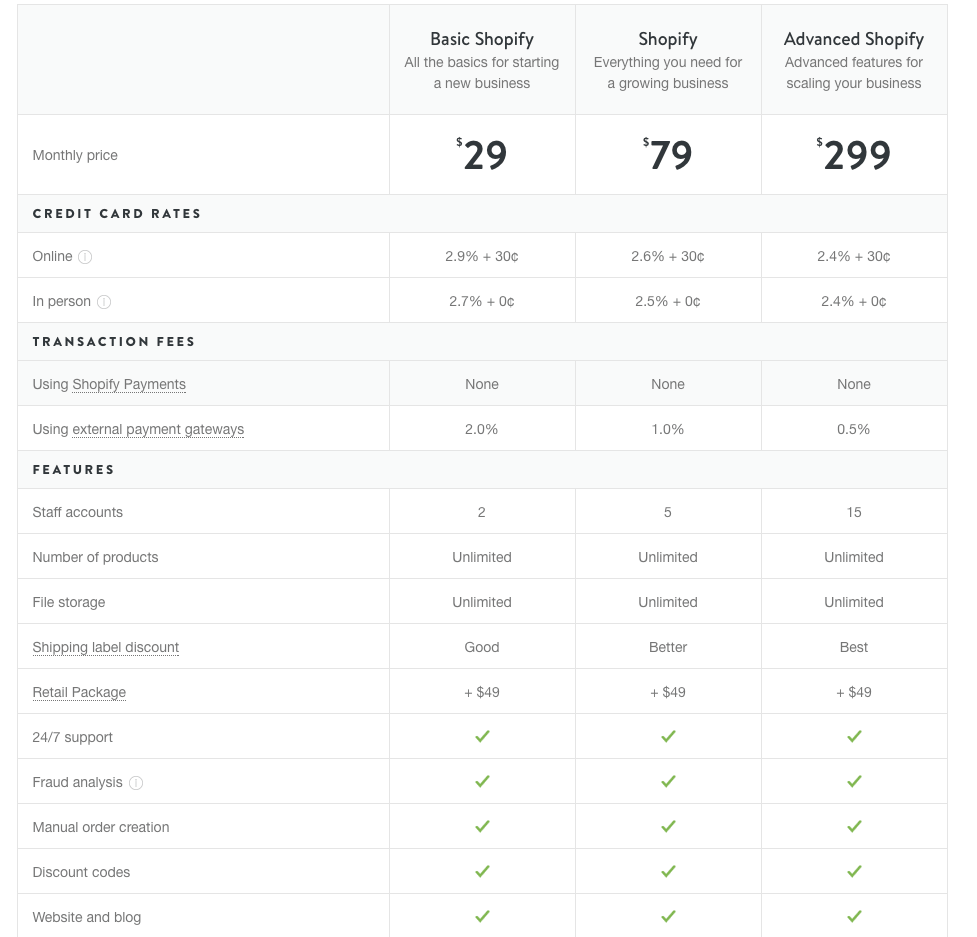Click the $299 monthly price

[854, 155]
